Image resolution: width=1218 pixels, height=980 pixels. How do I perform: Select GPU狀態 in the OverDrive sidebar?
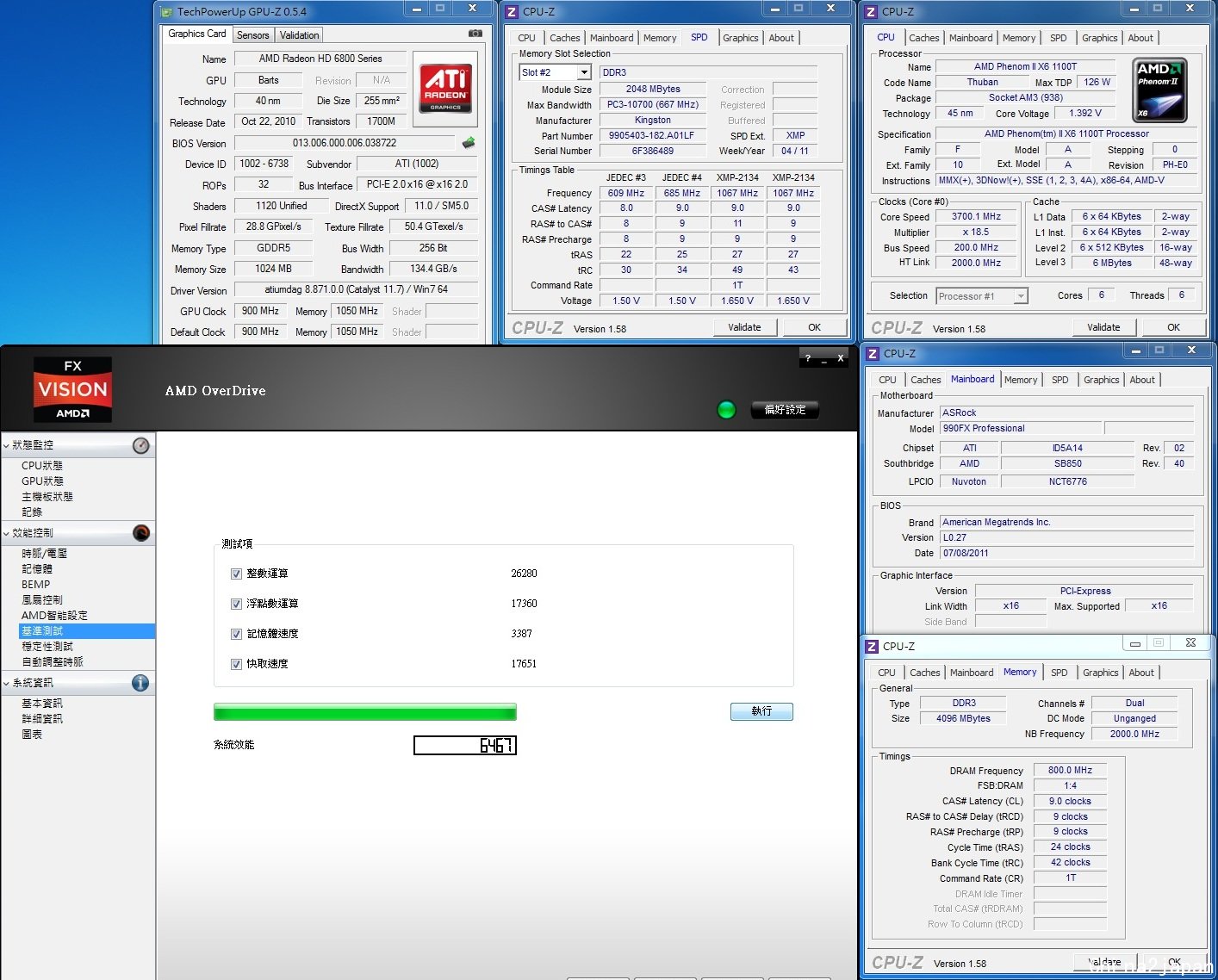click(x=42, y=481)
